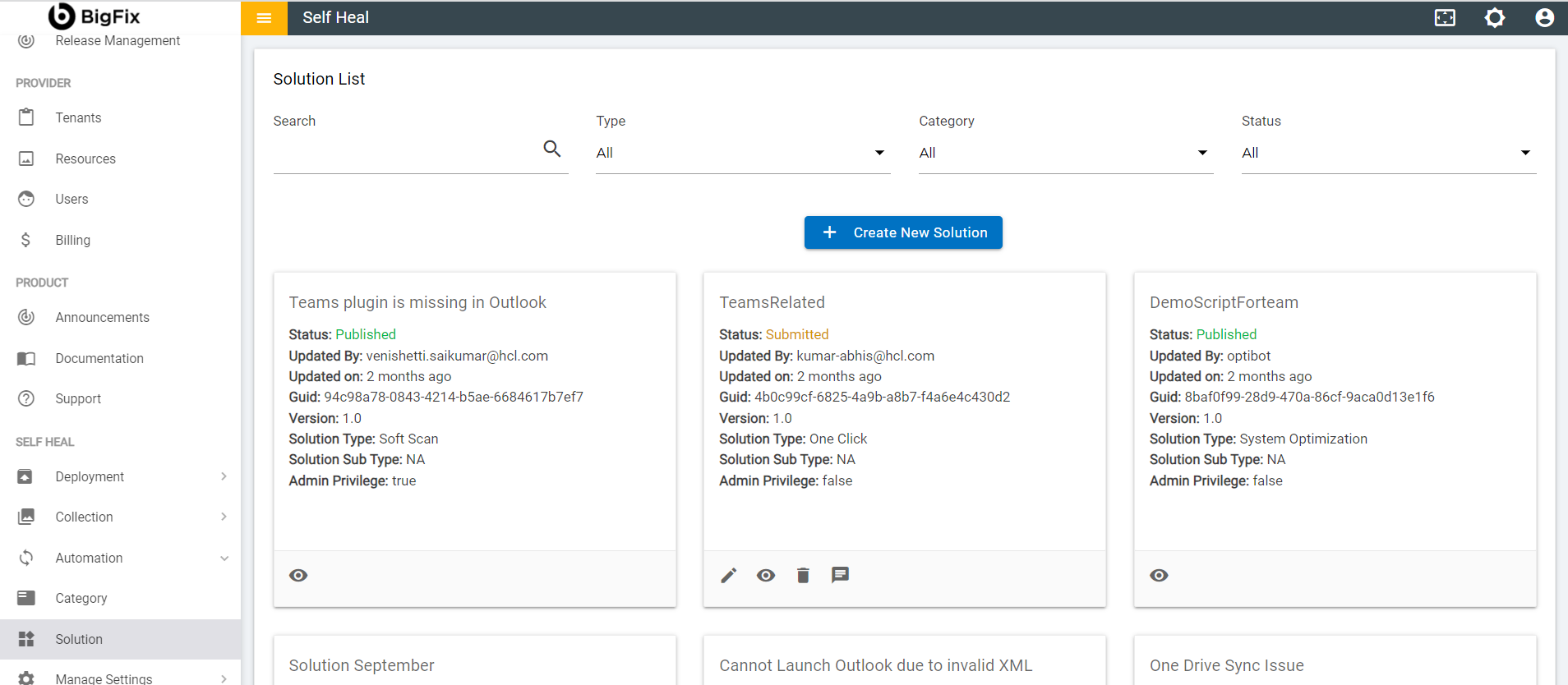Go to Category in sidebar
Viewport: 1568px width, 685px height.
coord(81,598)
